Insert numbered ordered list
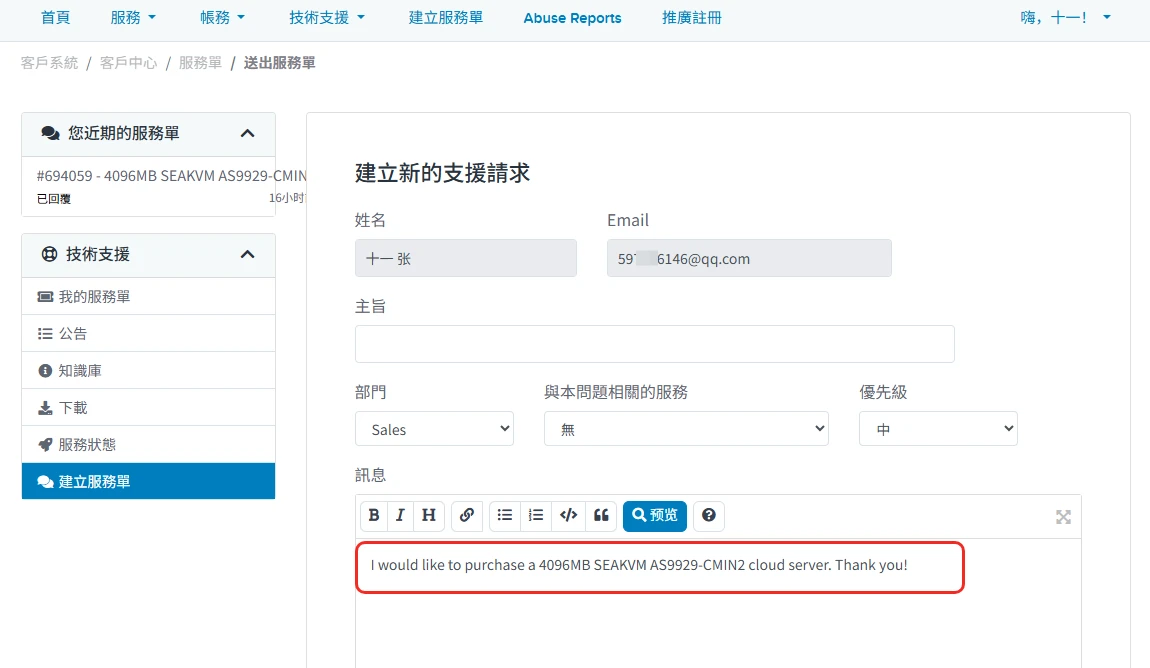This screenshot has width=1150, height=668. coord(536,515)
